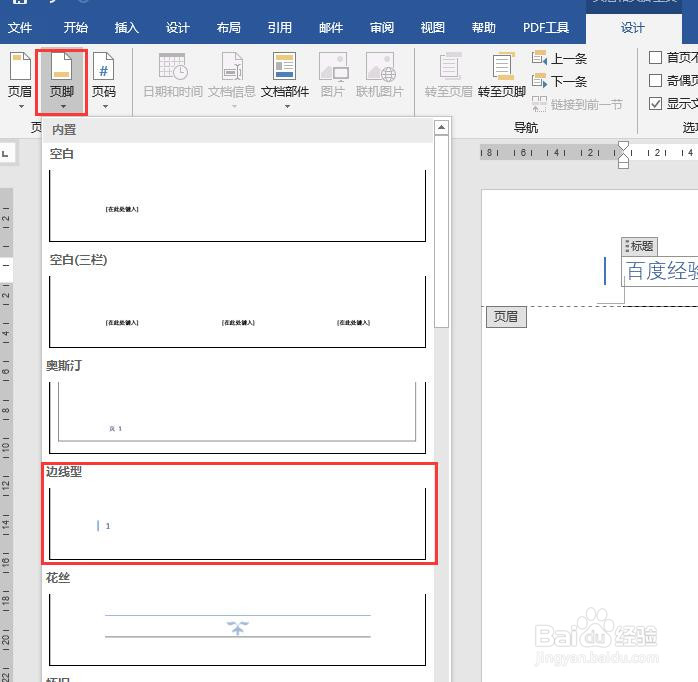Toggle the 首页不同 checkbox
The image size is (698, 682).
click(655, 57)
